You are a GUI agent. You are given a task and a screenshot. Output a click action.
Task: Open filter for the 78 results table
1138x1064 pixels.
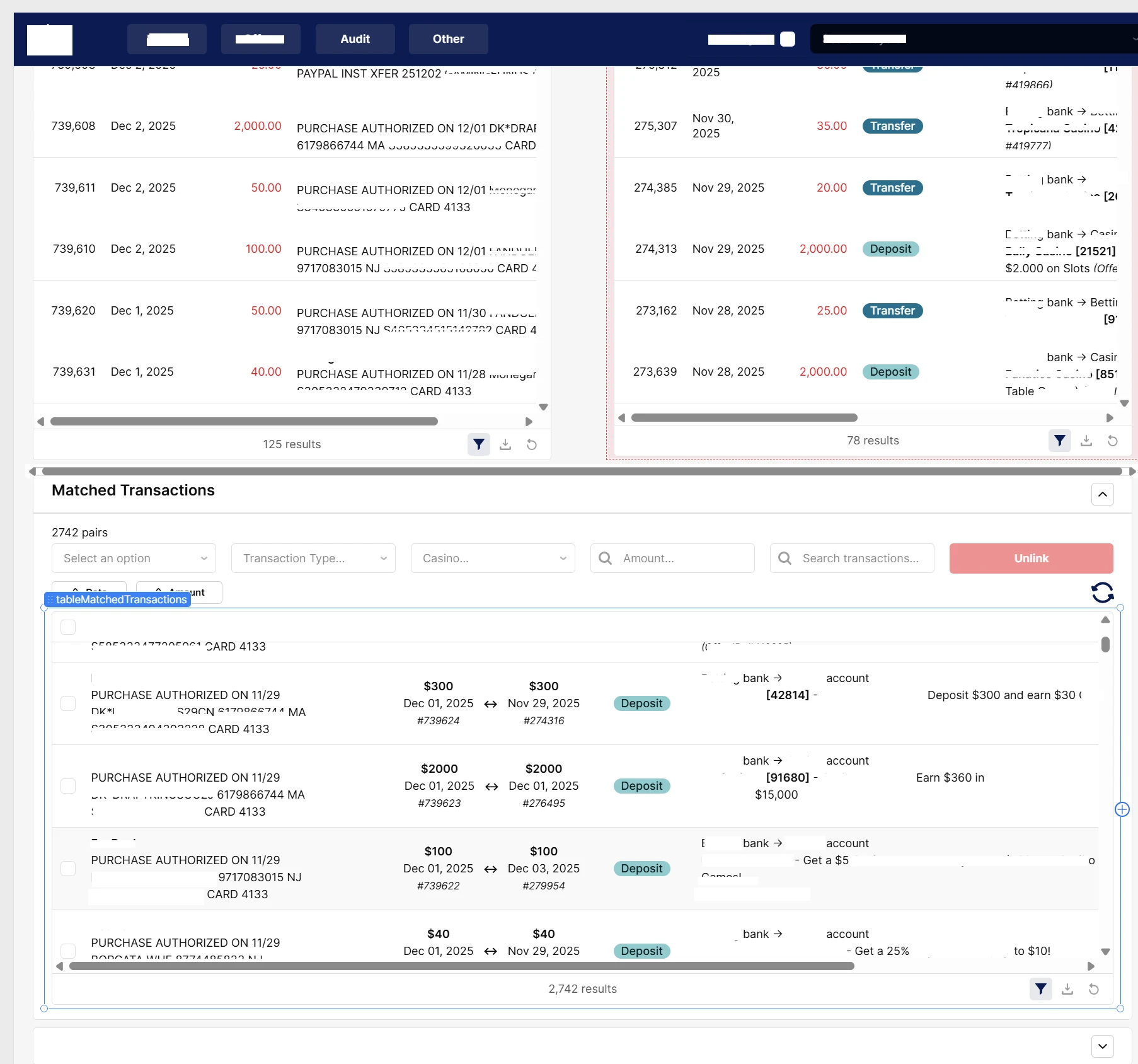(x=1060, y=441)
